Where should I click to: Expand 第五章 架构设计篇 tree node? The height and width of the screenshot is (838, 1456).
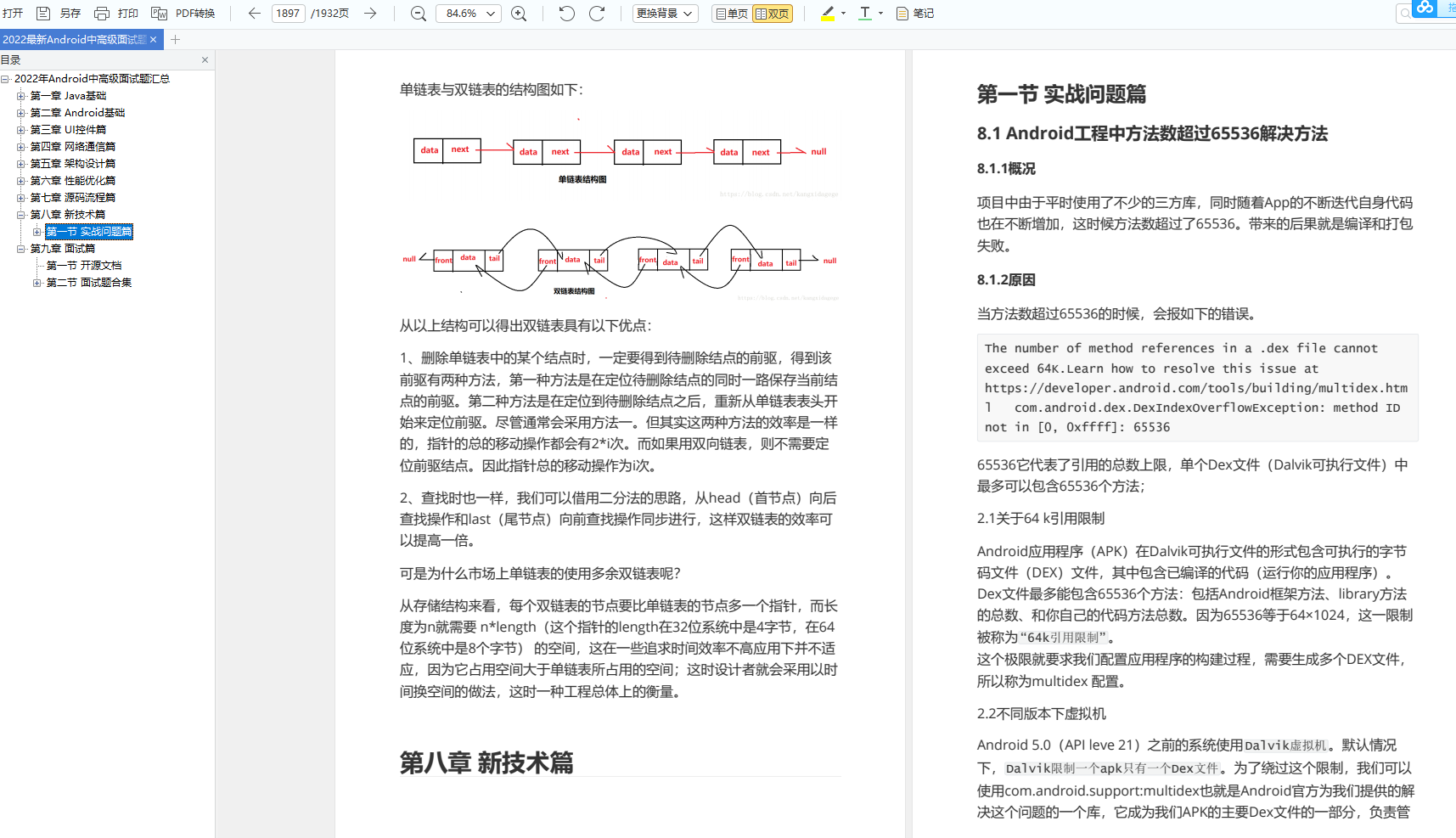(21, 164)
